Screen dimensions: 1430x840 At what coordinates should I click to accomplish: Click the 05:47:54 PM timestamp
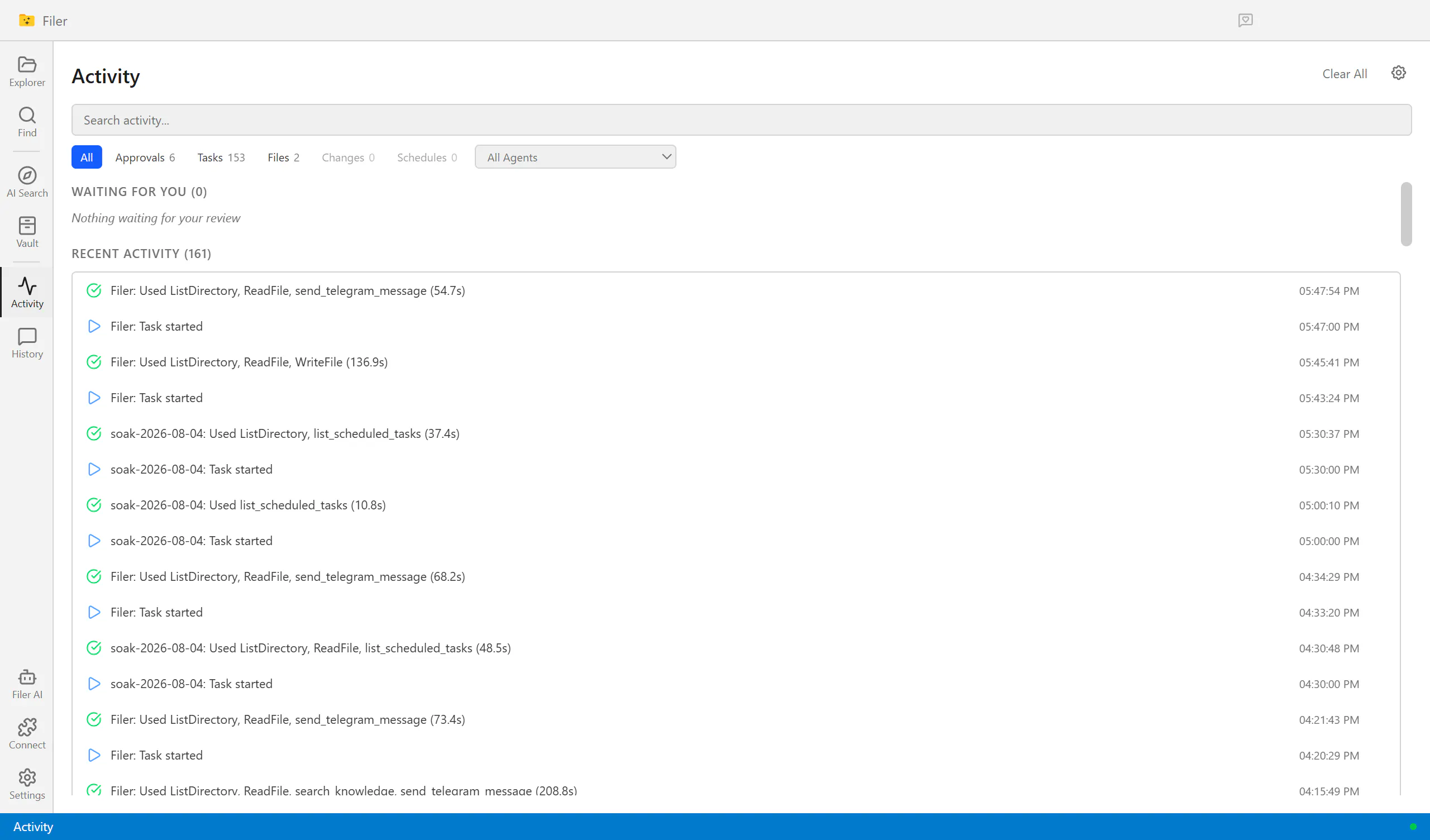click(1329, 291)
